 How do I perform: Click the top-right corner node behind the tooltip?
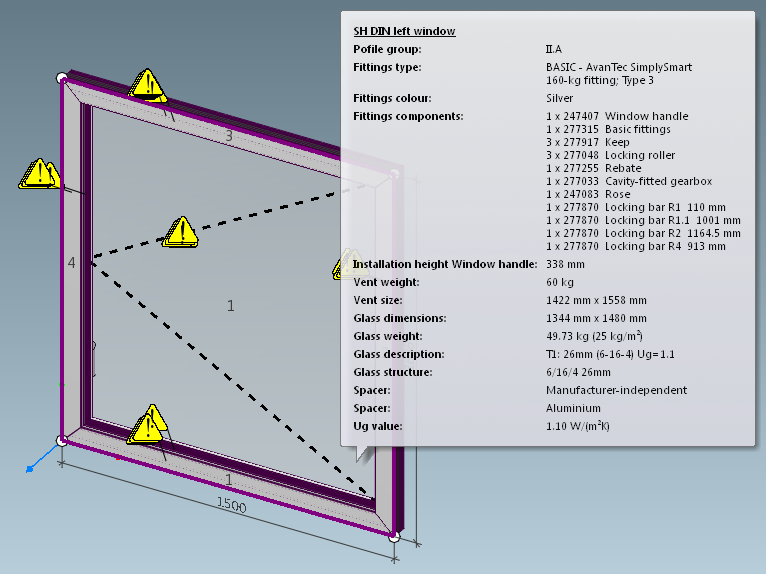(x=395, y=175)
